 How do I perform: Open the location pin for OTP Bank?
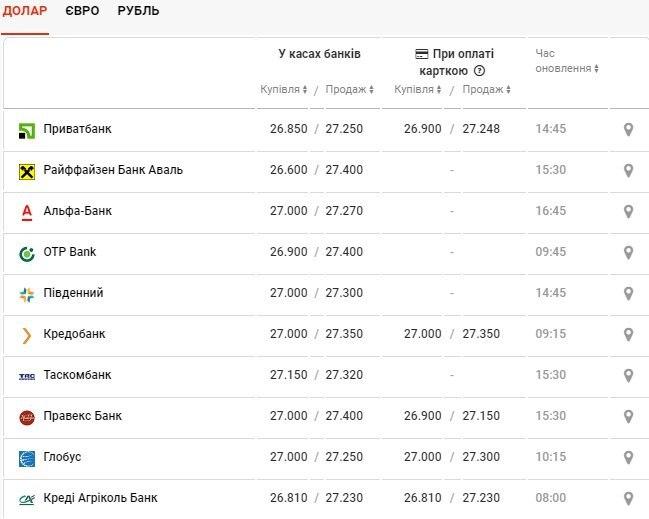point(628,252)
